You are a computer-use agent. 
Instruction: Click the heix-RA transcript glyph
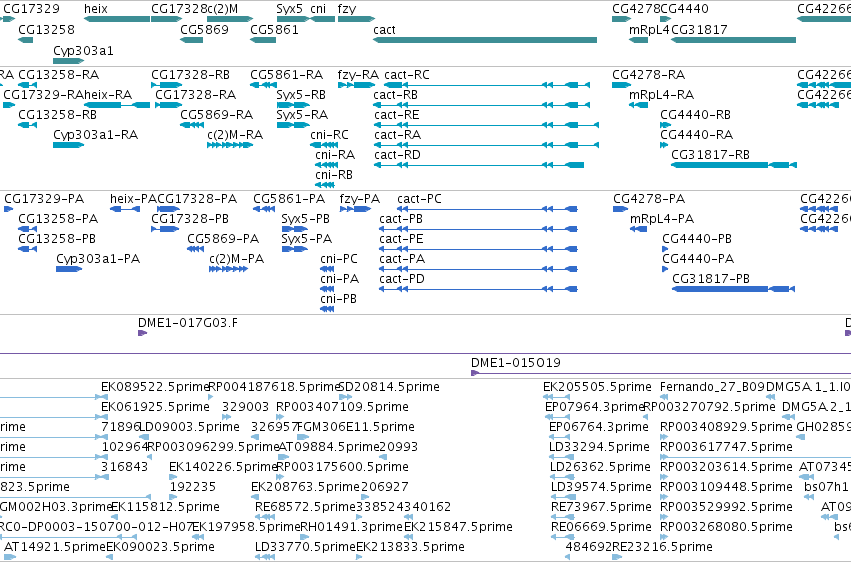tap(117, 105)
